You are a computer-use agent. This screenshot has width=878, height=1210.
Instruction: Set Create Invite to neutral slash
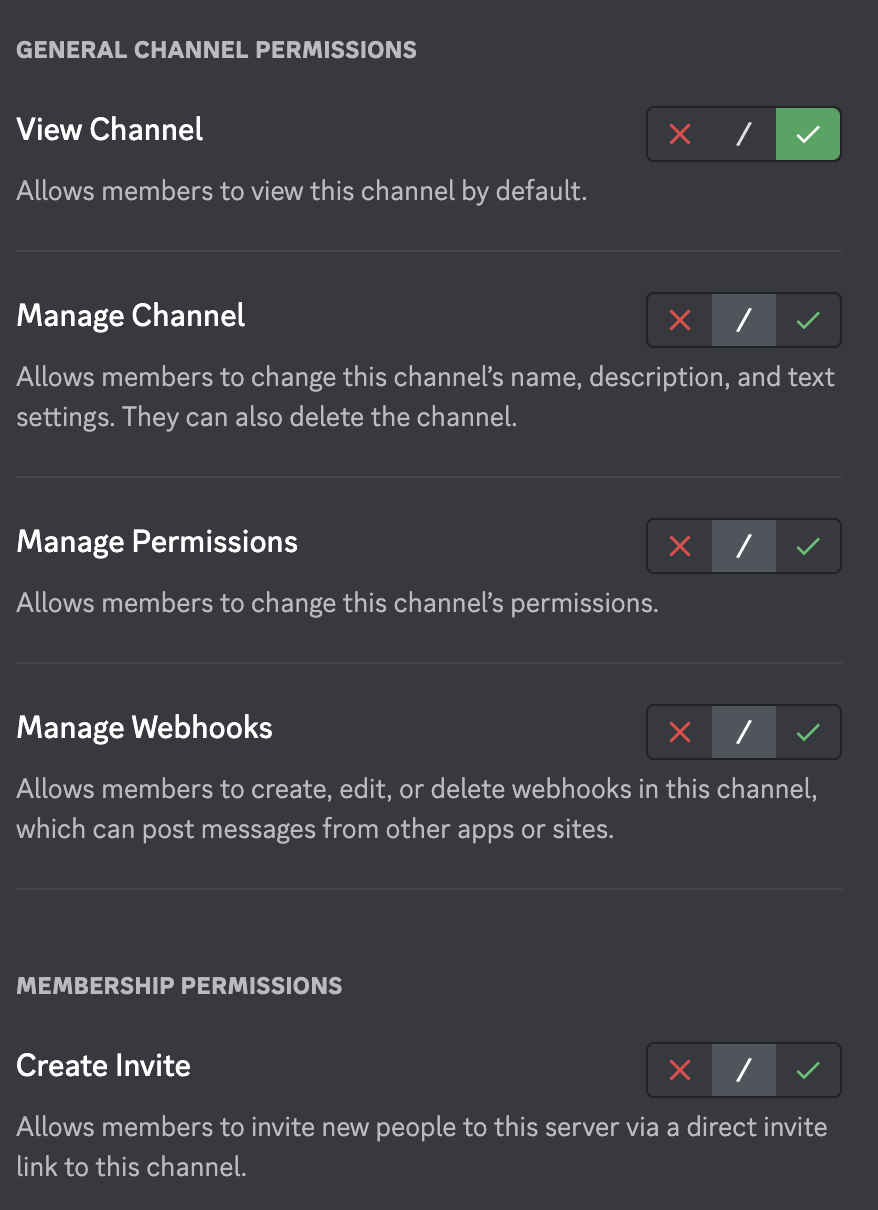click(x=743, y=1070)
